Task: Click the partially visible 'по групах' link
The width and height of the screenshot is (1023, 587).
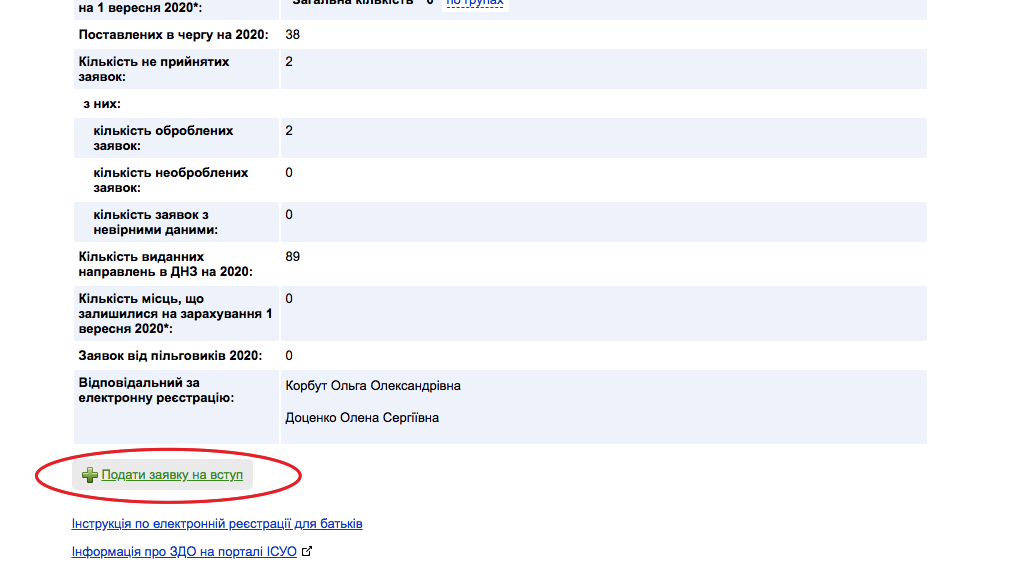Action: click(x=475, y=3)
